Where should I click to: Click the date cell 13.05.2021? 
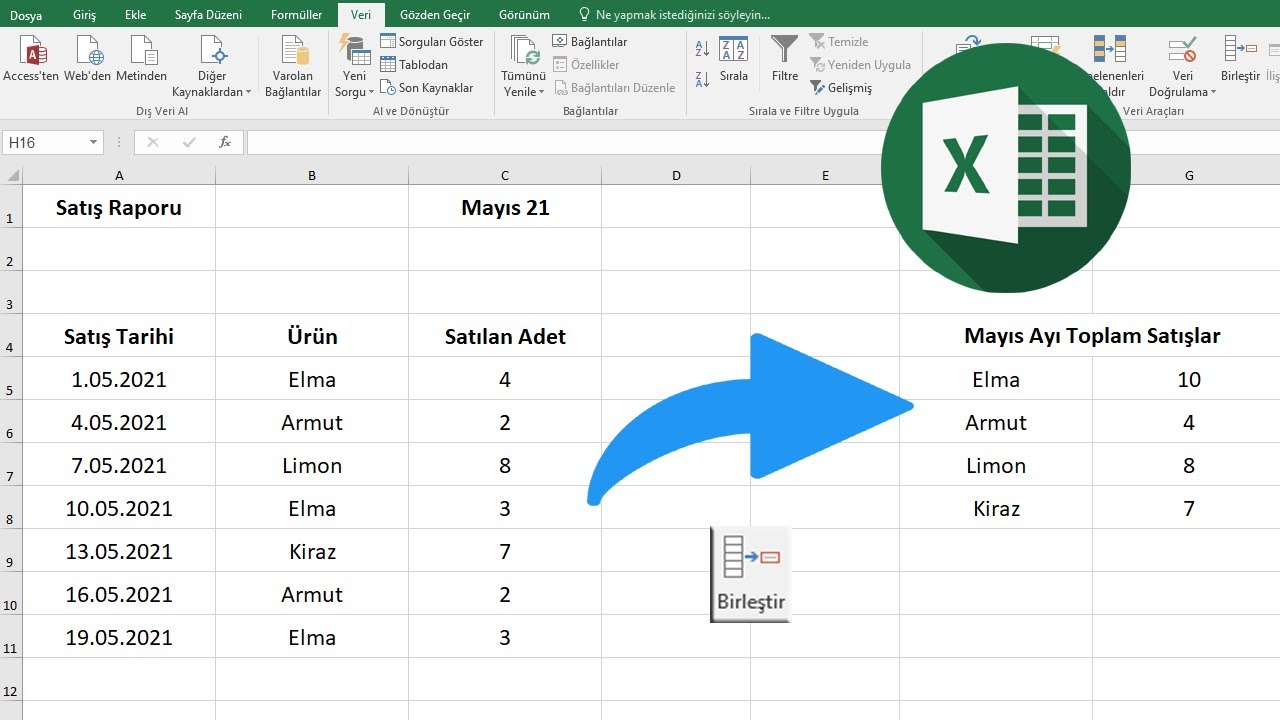click(119, 551)
